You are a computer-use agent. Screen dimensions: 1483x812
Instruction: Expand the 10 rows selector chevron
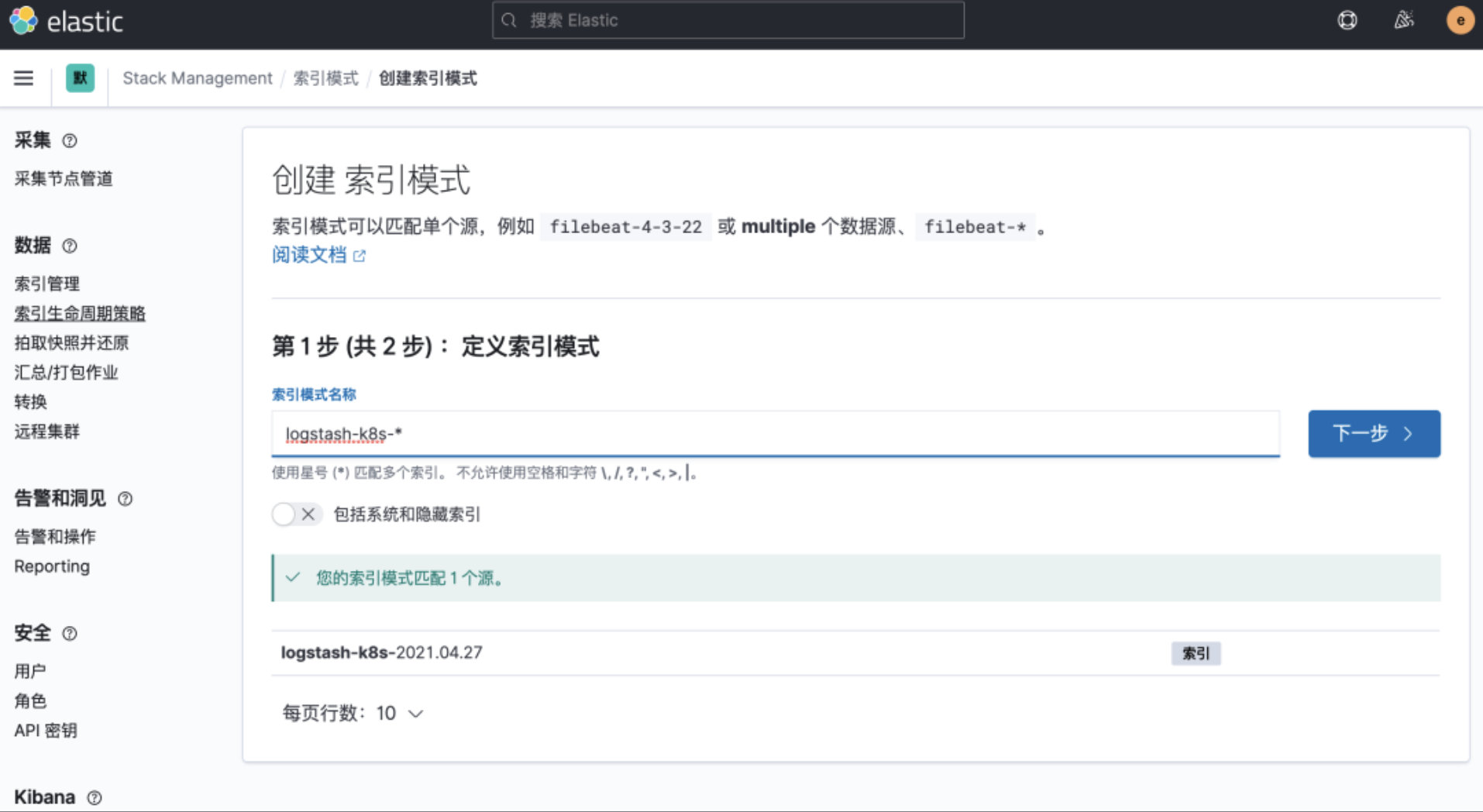416,713
